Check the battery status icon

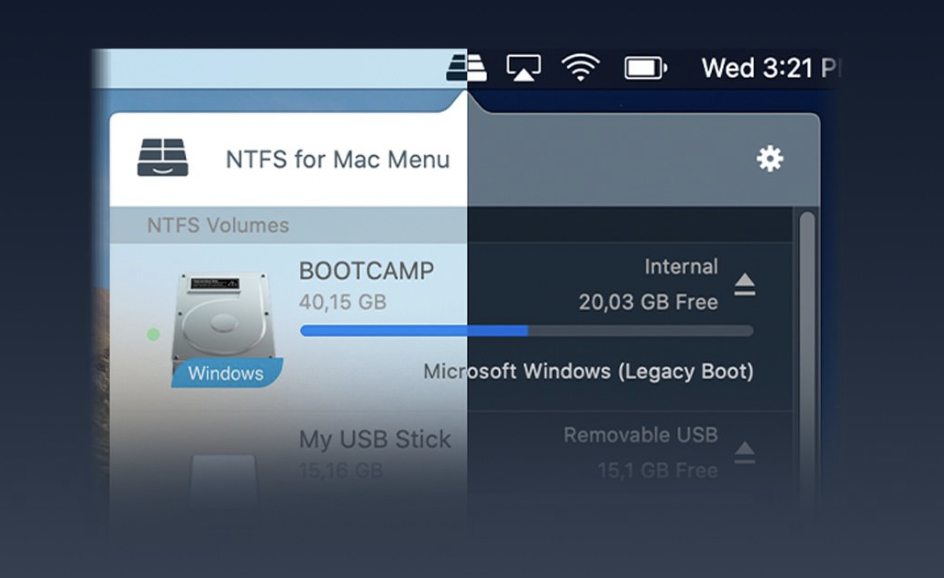(x=645, y=68)
